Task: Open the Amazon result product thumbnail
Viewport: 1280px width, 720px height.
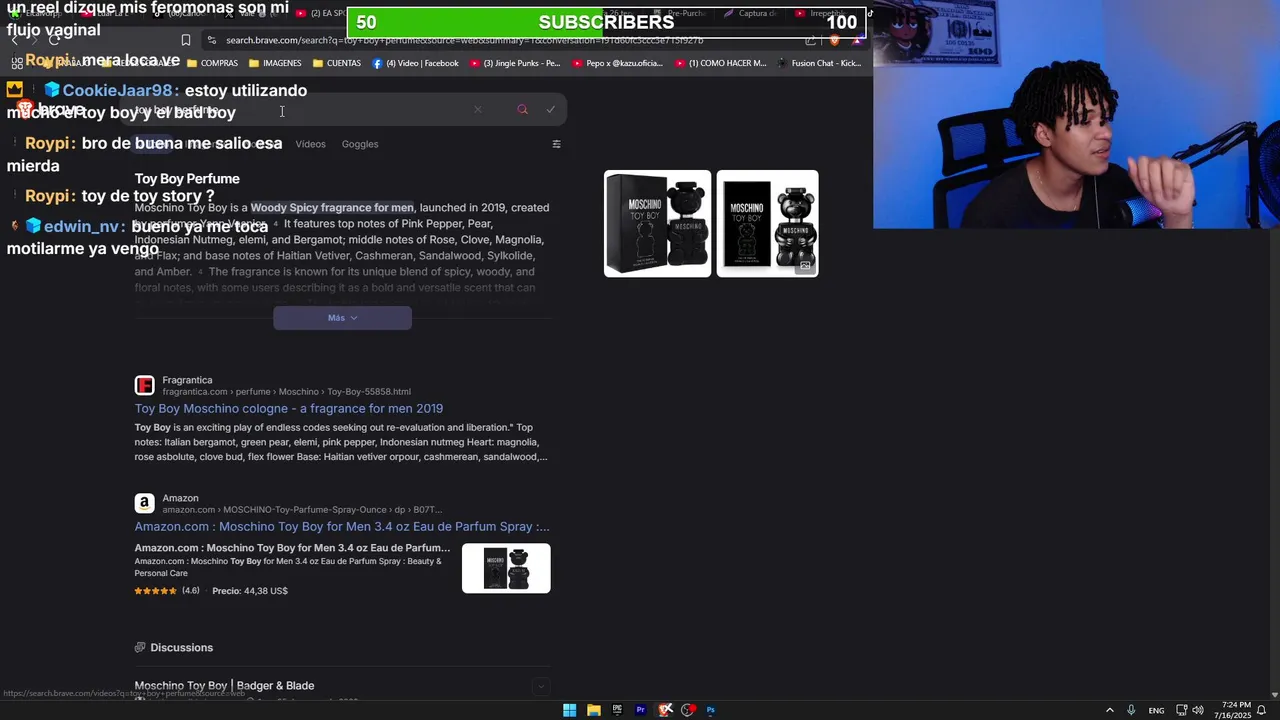Action: (x=506, y=568)
